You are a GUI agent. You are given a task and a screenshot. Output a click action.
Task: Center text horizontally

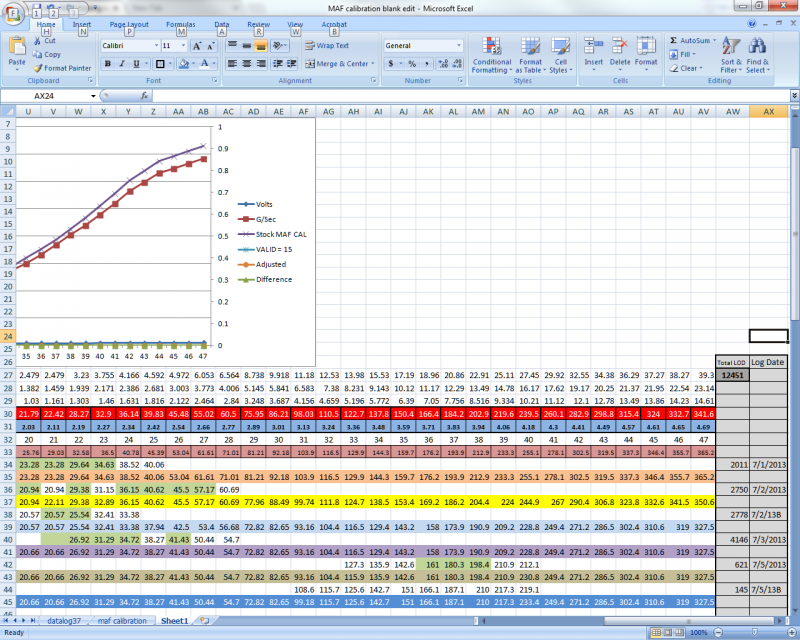click(246, 64)
